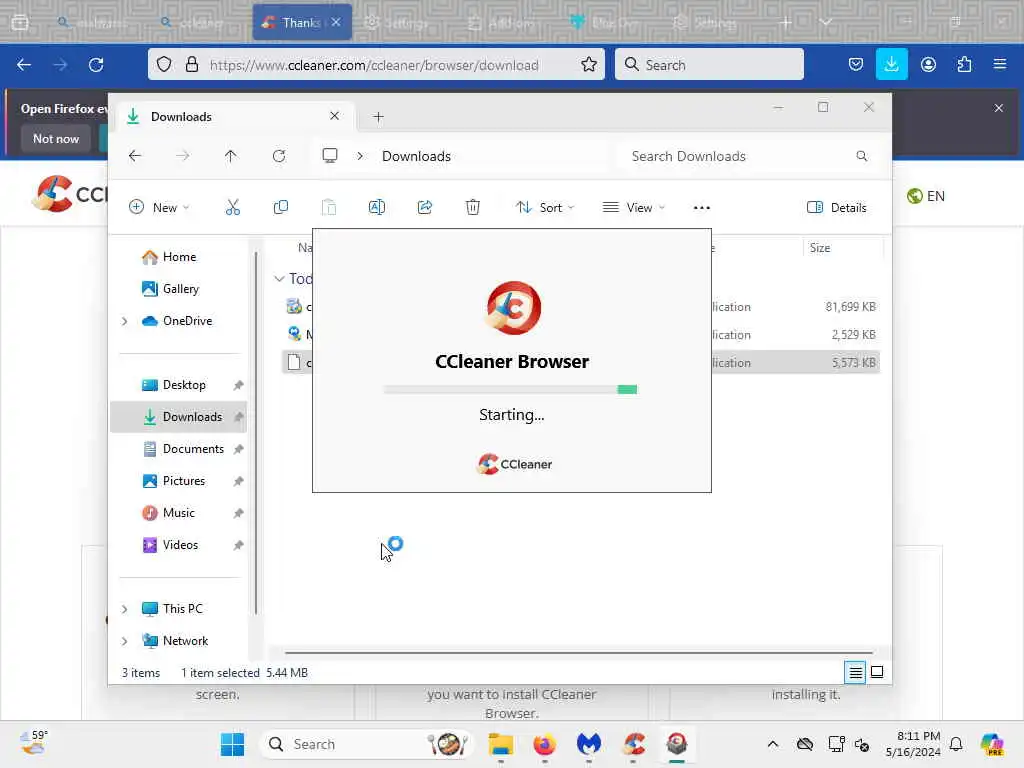
Task: Click the Rename icon in Explorer toolbar
Action: tap(377, 208)
